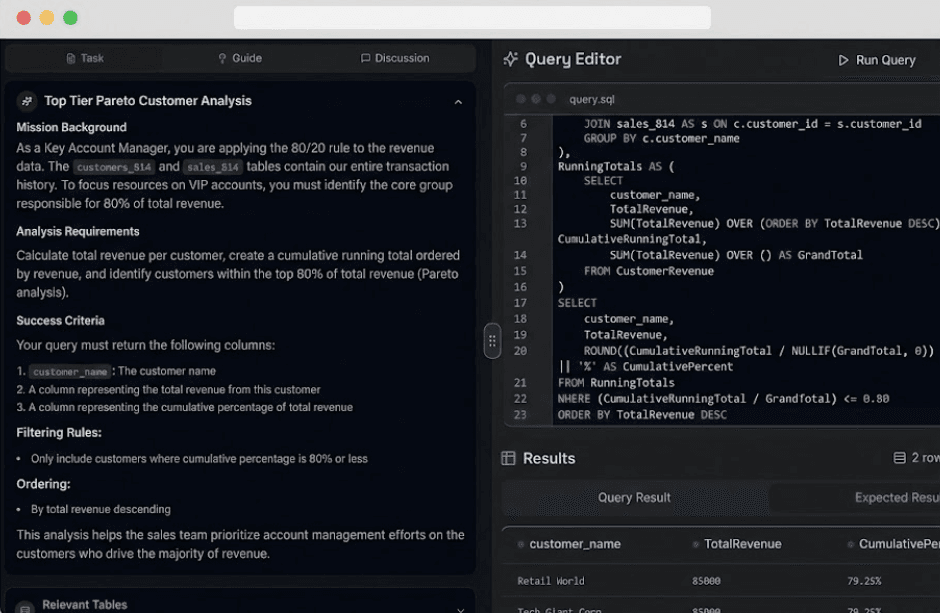Click the Guide lightbulb icon
Image resolution: width=940 pixels, height=613 pixels.
(219, 58)
